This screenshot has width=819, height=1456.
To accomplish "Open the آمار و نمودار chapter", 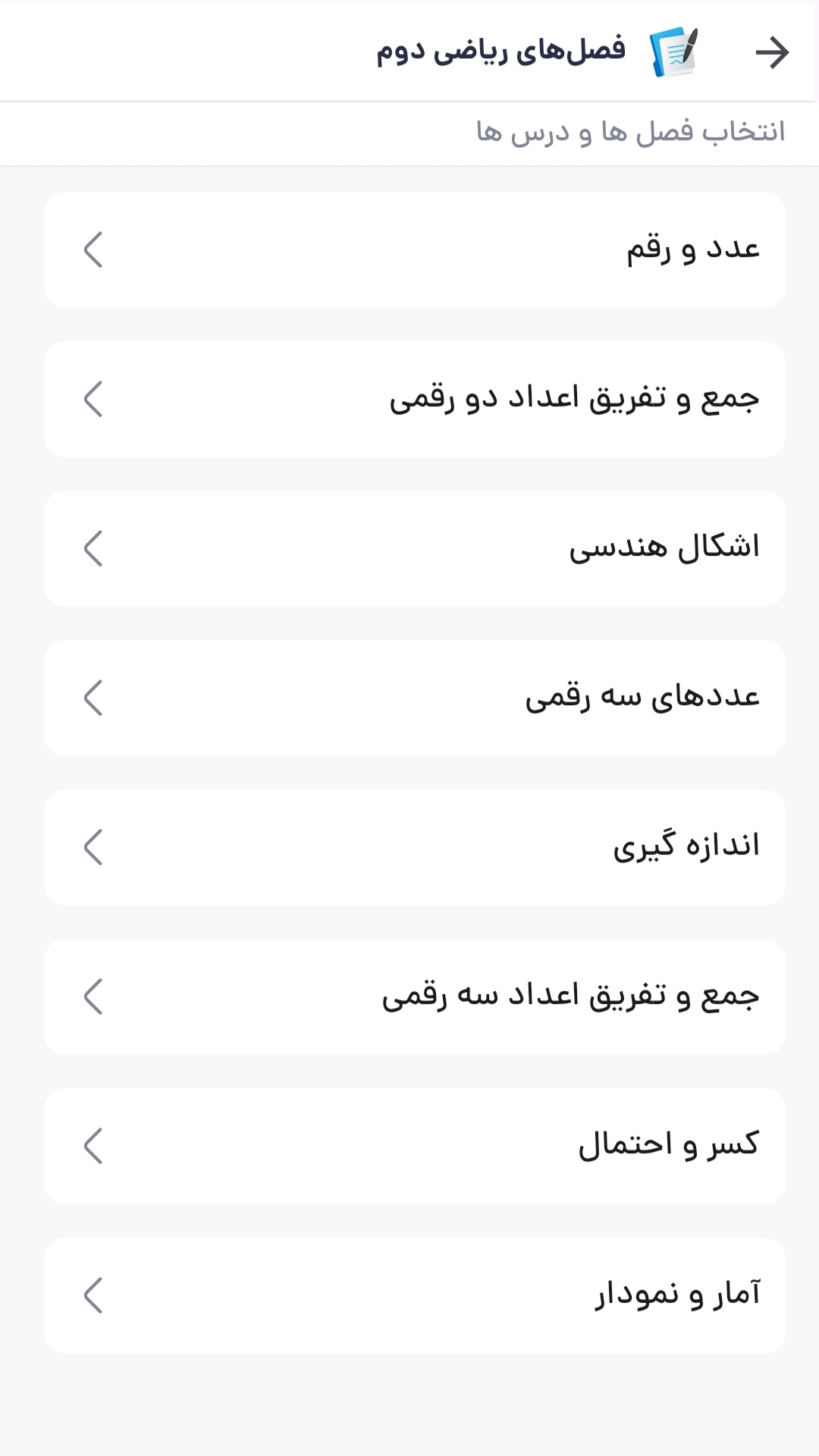I will (677, 1295).
